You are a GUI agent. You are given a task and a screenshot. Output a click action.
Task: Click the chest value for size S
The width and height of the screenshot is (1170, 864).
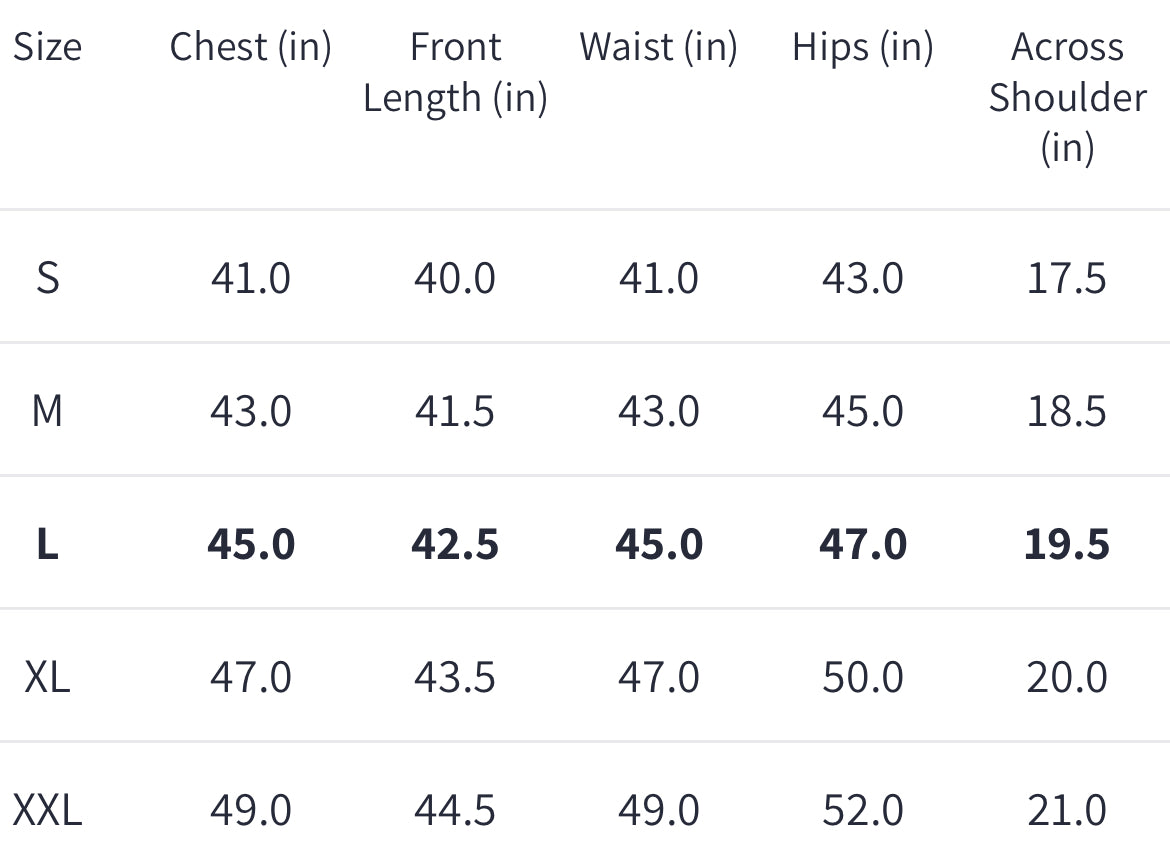point(250,277)
